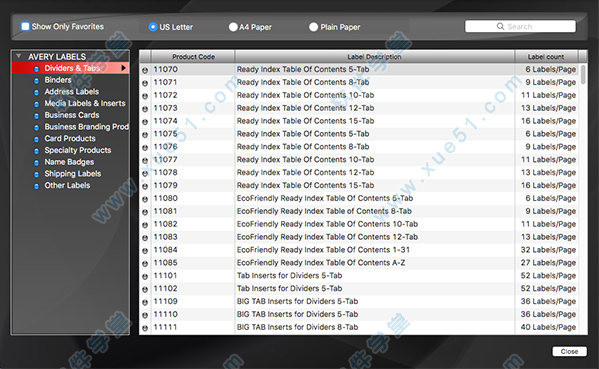599x369 pixels.
Task: Click favorite icon for product 11111
Action: click(x=145, y=328)
